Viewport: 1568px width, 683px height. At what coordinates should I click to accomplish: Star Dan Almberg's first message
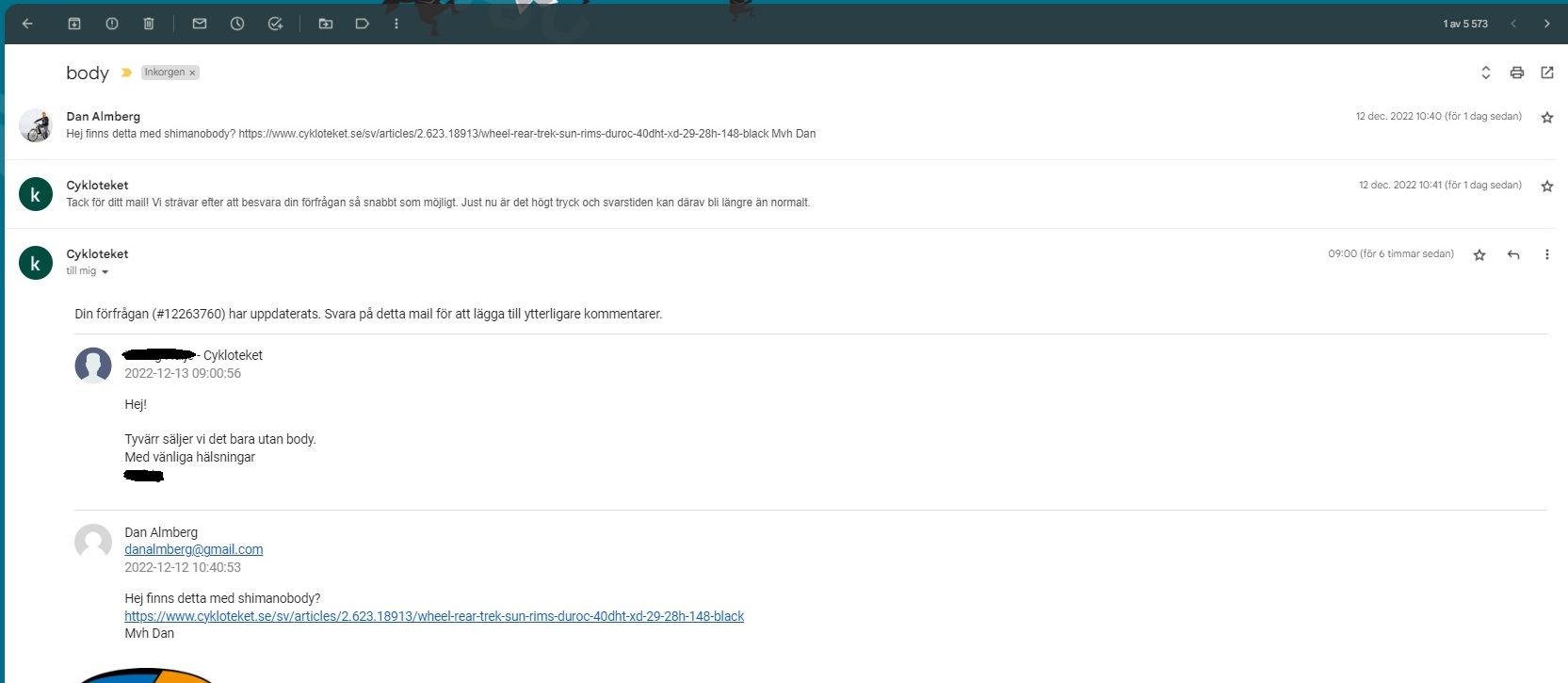1546,118
